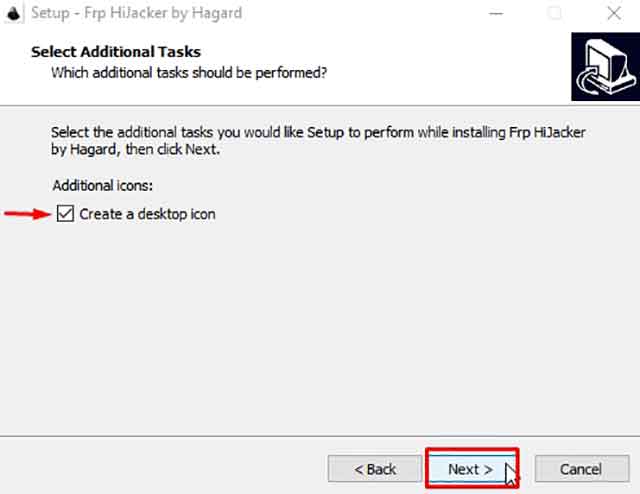
Task: Click the 'Select Additional Tasks' heading
Action: pyautogui.click(x=116, y=51)
